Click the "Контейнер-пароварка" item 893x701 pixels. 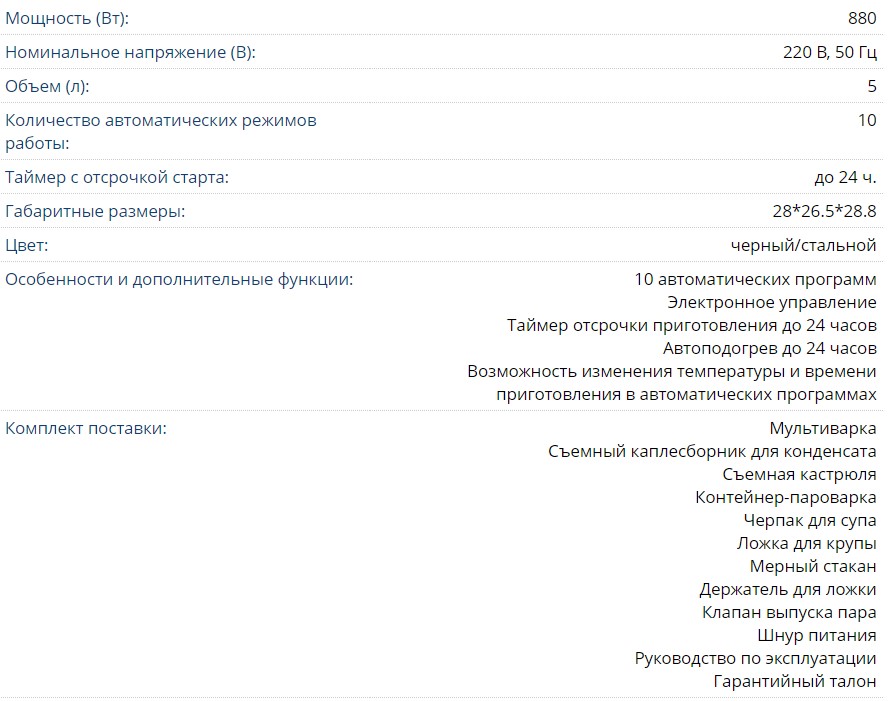(786, 497)
